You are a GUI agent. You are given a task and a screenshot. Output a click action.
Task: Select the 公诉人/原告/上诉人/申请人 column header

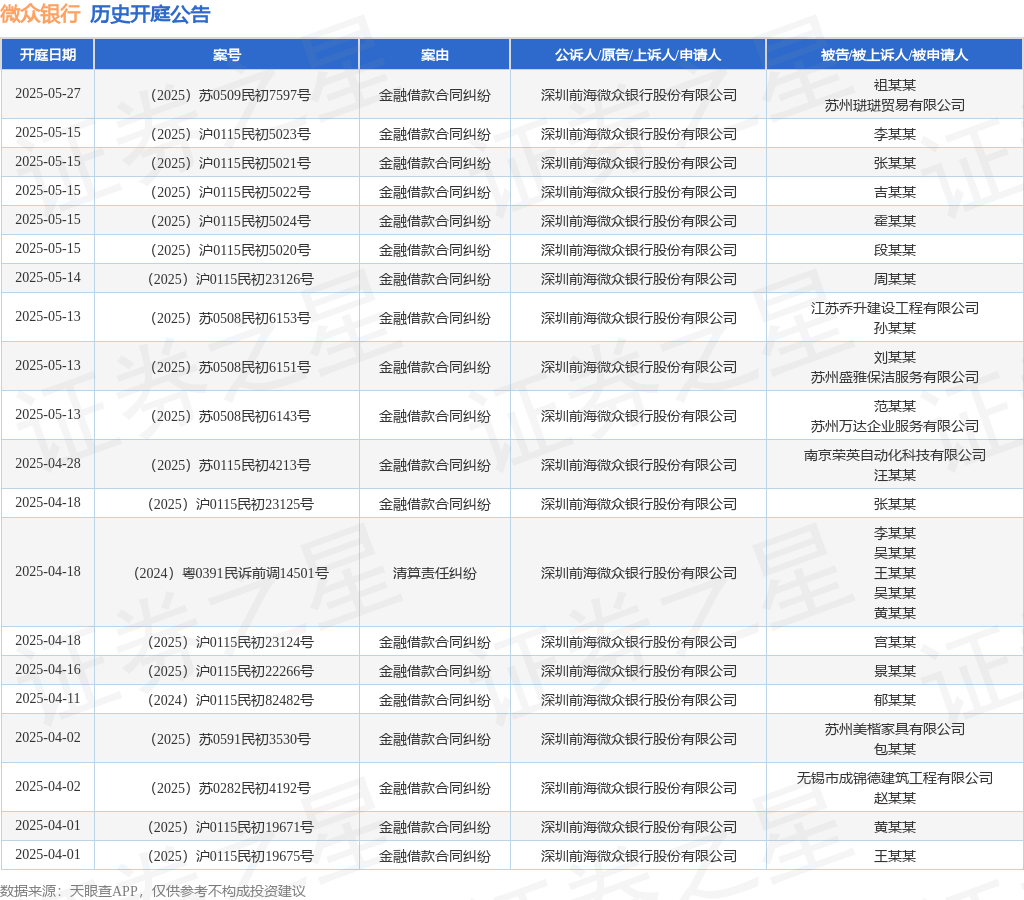click(638, 54)
